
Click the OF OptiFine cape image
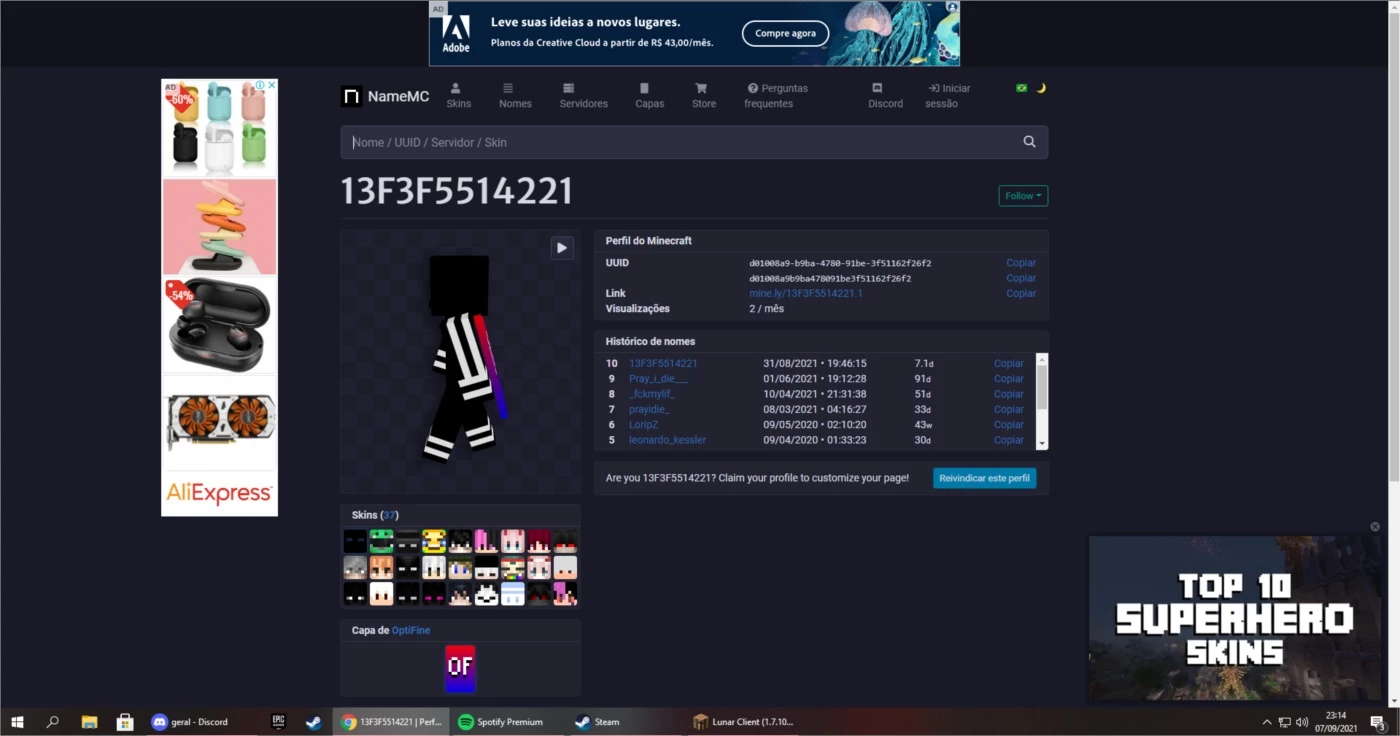[x=460, y=668]
